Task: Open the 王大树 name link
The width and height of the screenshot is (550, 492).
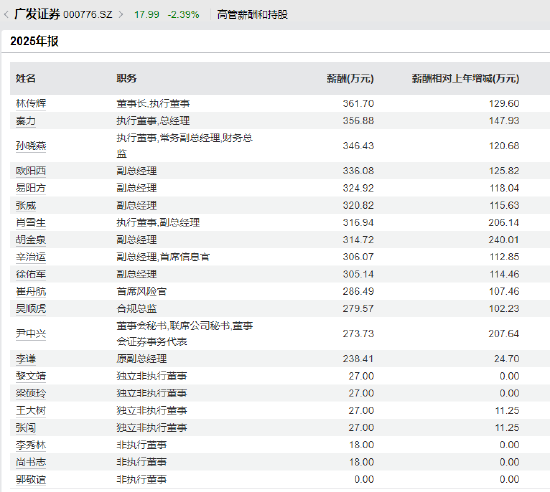Action: click(x=31, y=410)
